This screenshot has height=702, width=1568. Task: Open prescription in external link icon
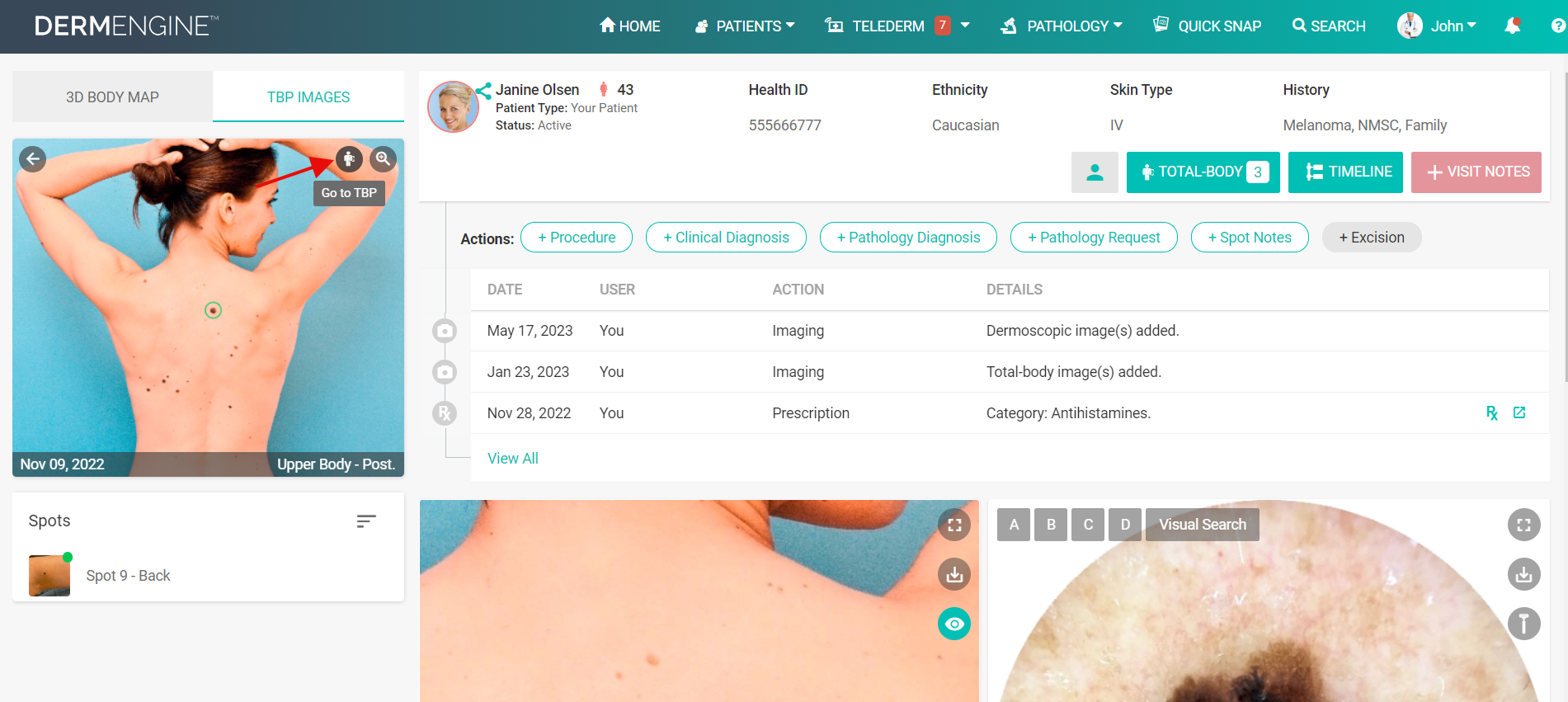(x=1519, y=412)
